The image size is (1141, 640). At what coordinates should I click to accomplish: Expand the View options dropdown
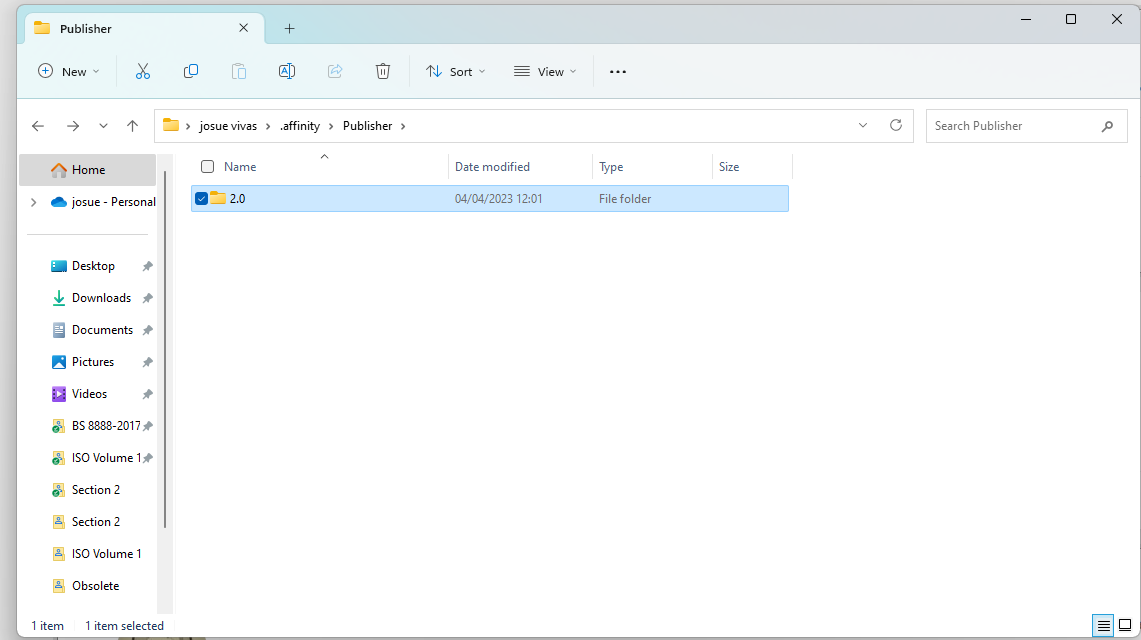tap(545, 71)
